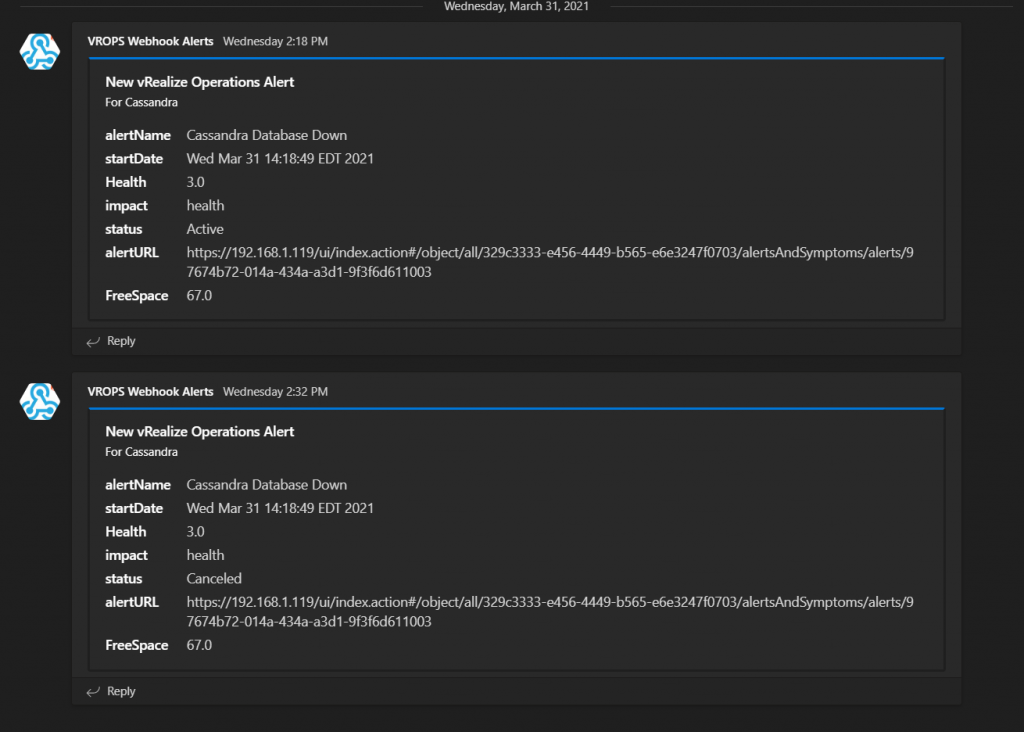
Task: Click the startDate value in the 2:32 PM card
Action: click(280, 508)
